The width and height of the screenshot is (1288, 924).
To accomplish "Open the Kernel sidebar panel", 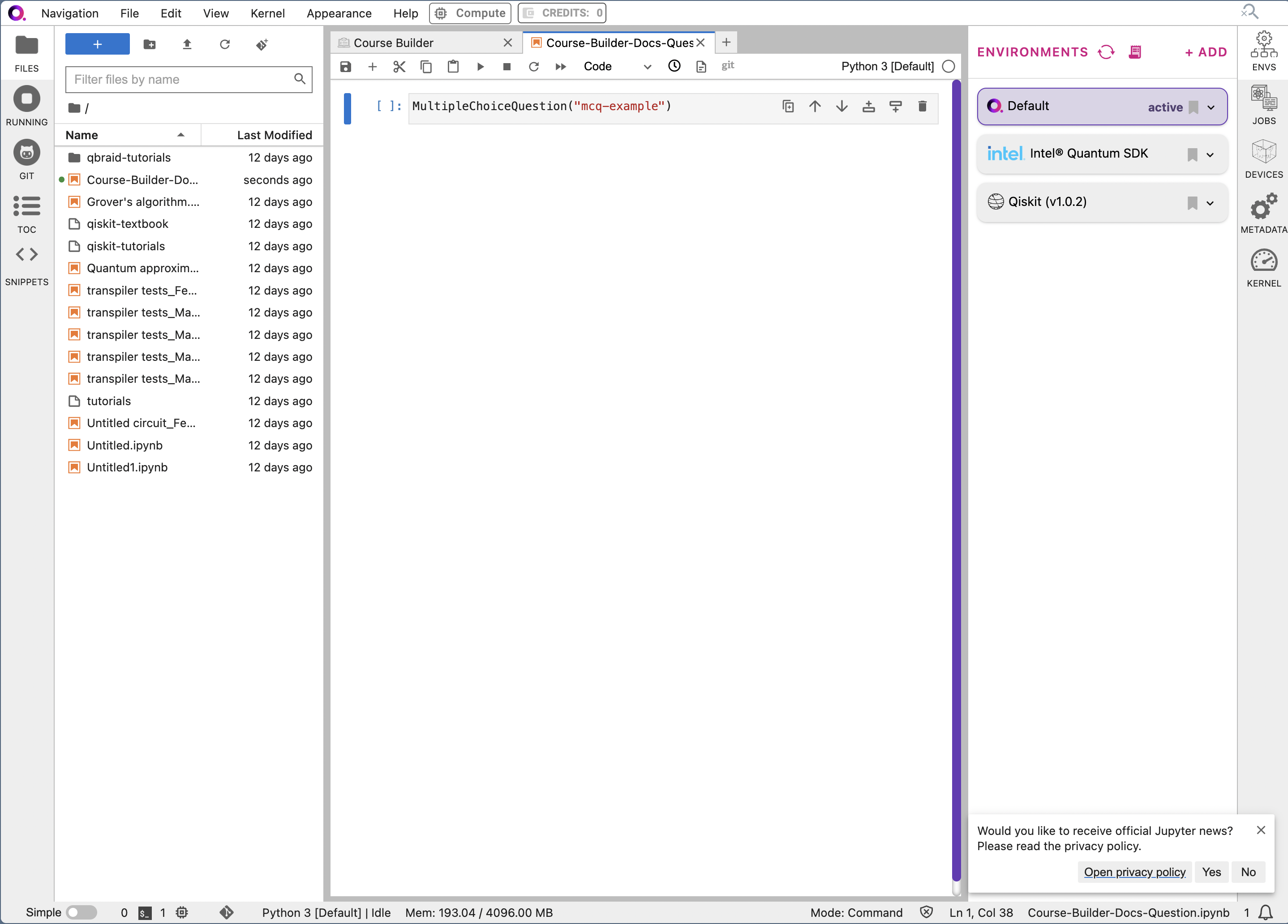I will [1263, 268].
